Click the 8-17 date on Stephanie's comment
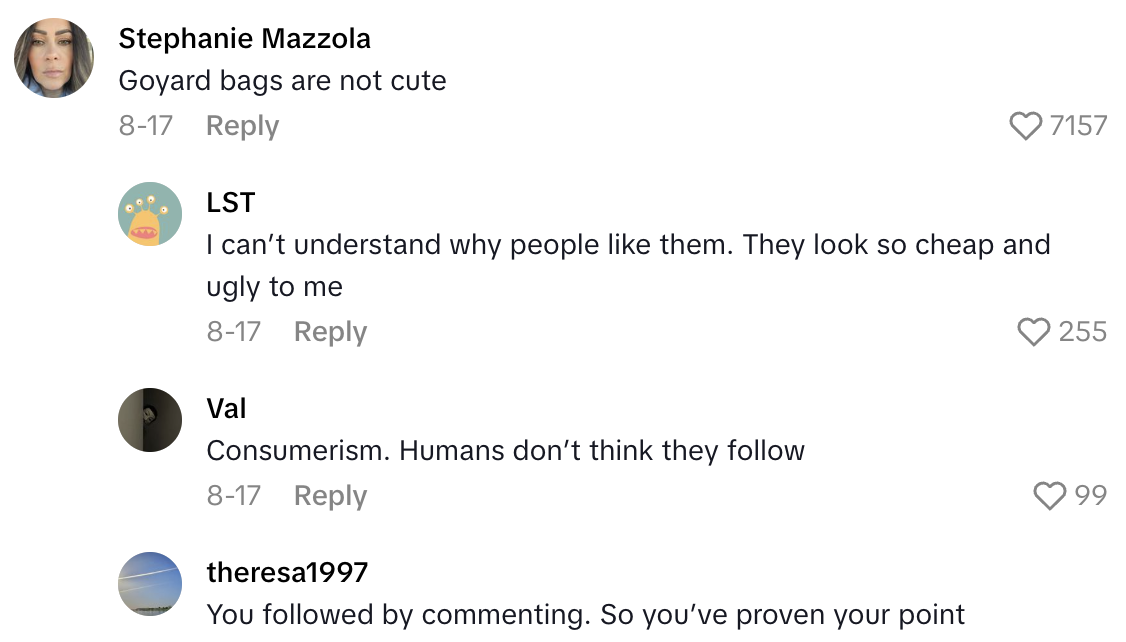Viewport: 1126px width, 642px height. click(x=146, y=126)
